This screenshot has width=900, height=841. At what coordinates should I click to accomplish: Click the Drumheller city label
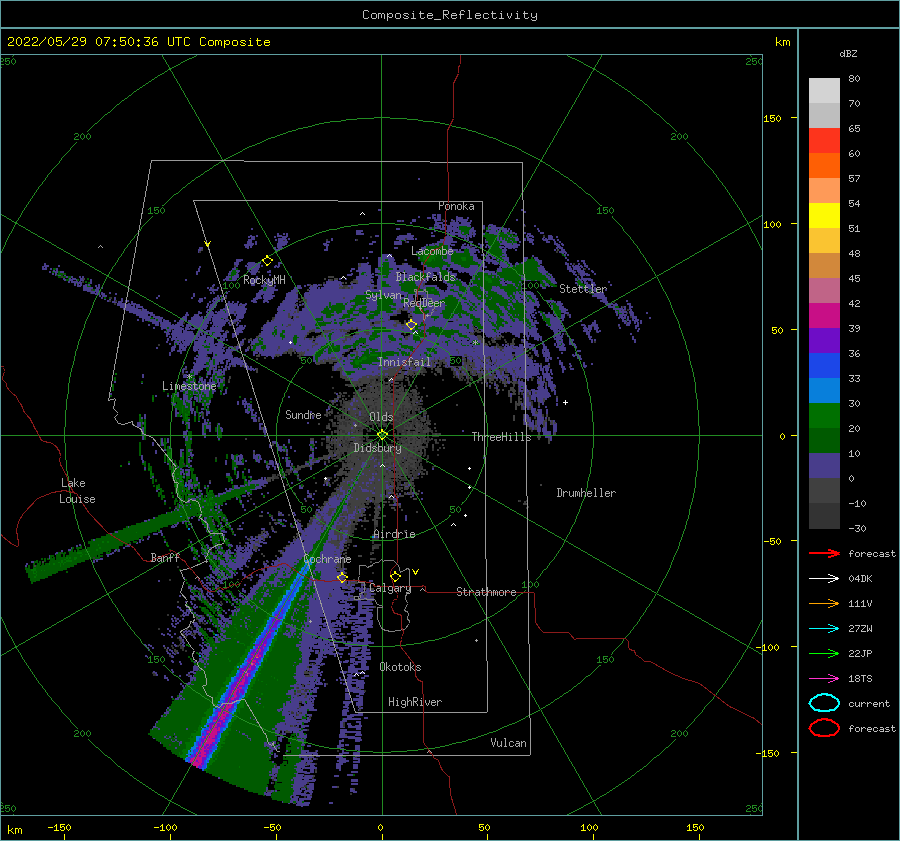click(586, 493)
